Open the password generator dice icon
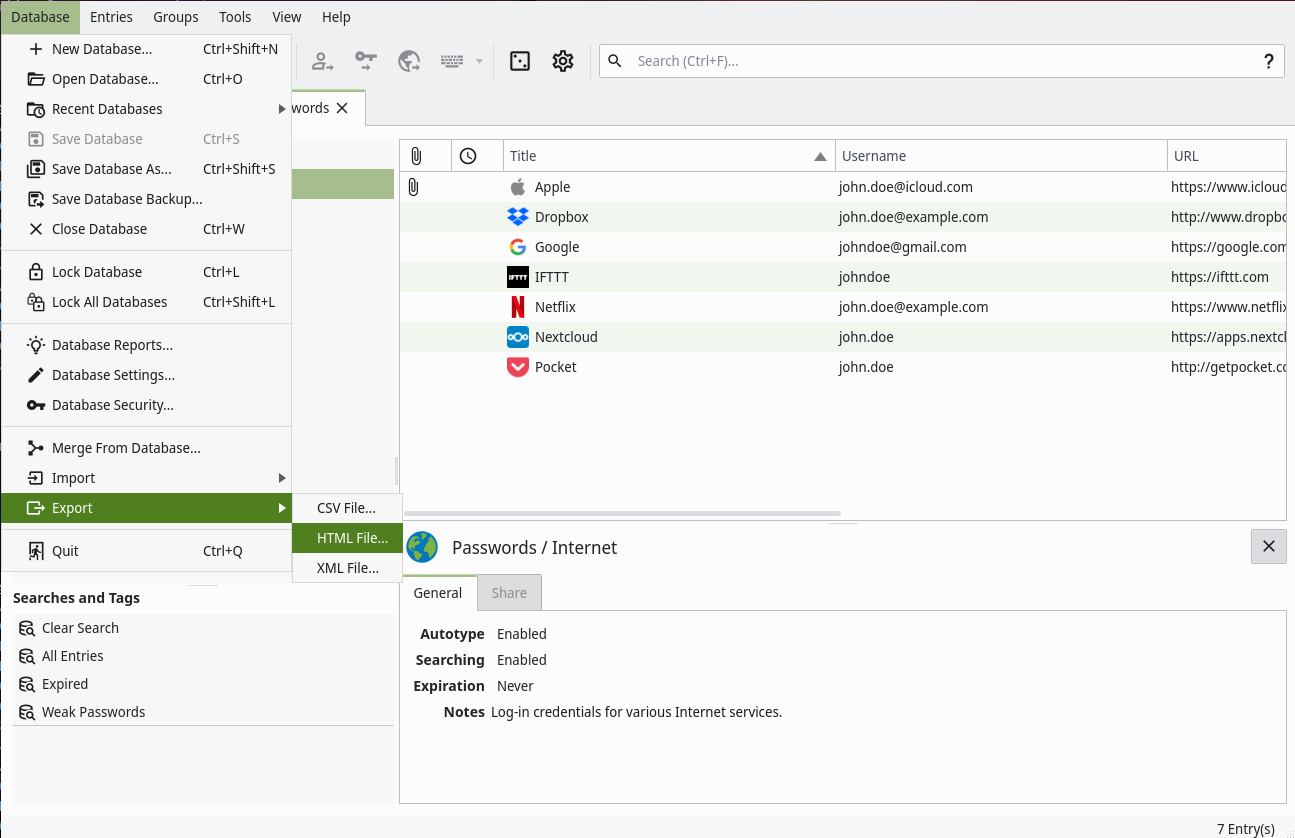 [520, 61]
